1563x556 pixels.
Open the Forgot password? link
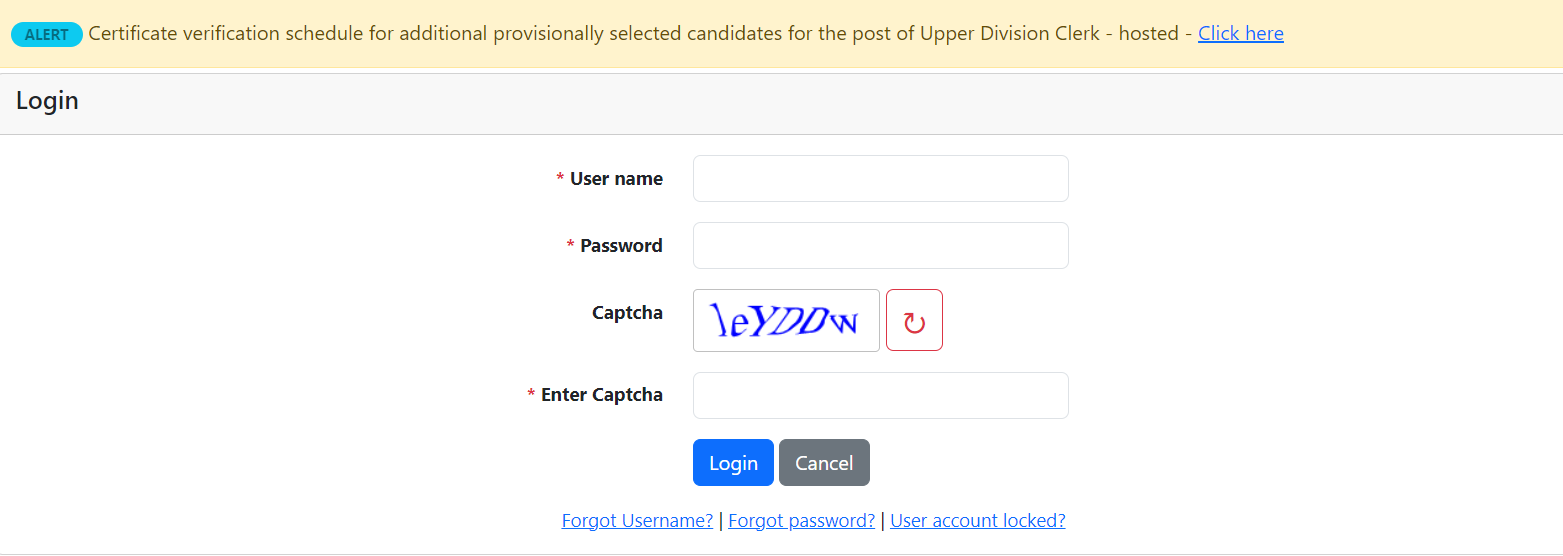coord(801,520)
